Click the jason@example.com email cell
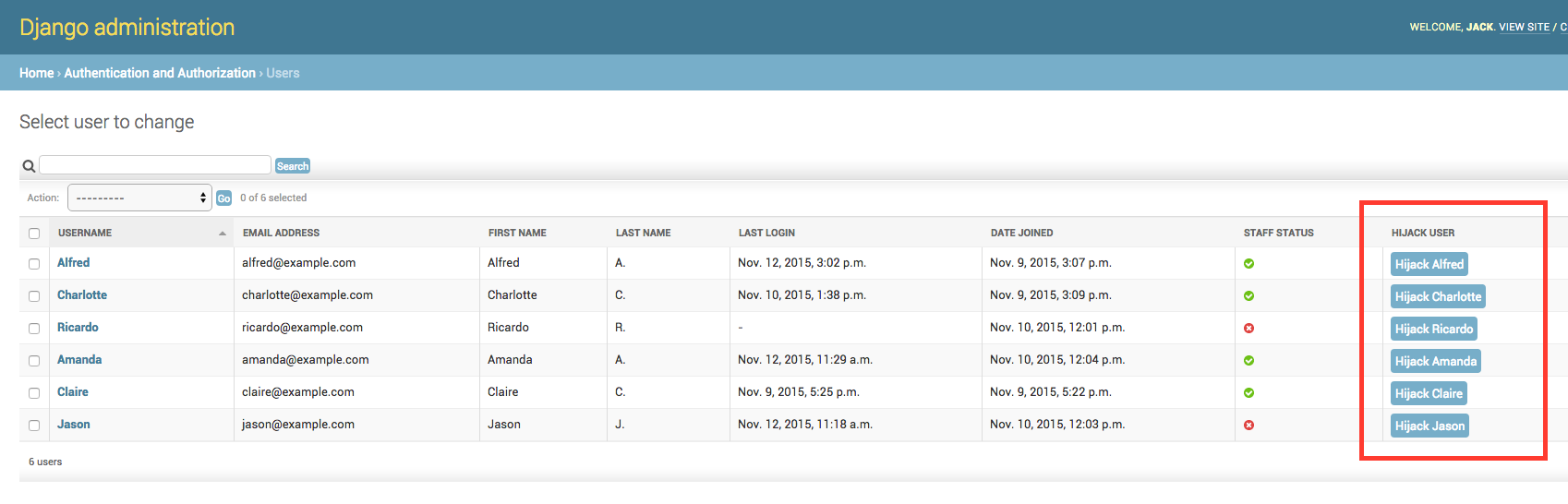The width and height of the screenshot is (1568, 504). click(298, 425)
